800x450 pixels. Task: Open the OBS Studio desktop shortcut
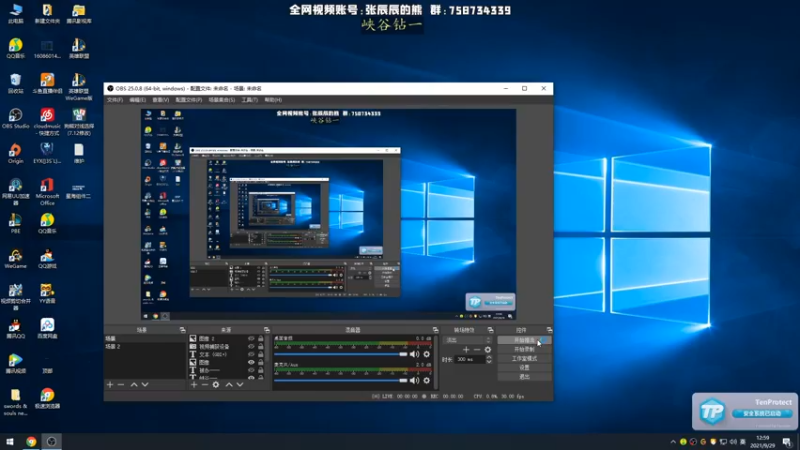pyautogui.click(x=15, y=118)
